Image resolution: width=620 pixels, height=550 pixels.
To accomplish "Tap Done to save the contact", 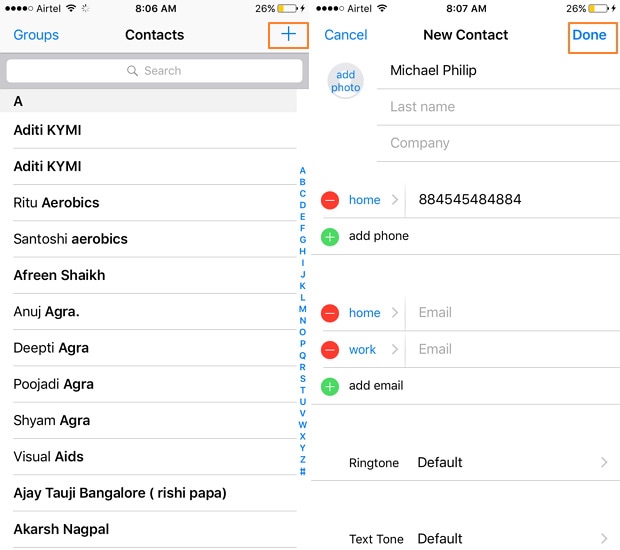I will tap(589, 35).
